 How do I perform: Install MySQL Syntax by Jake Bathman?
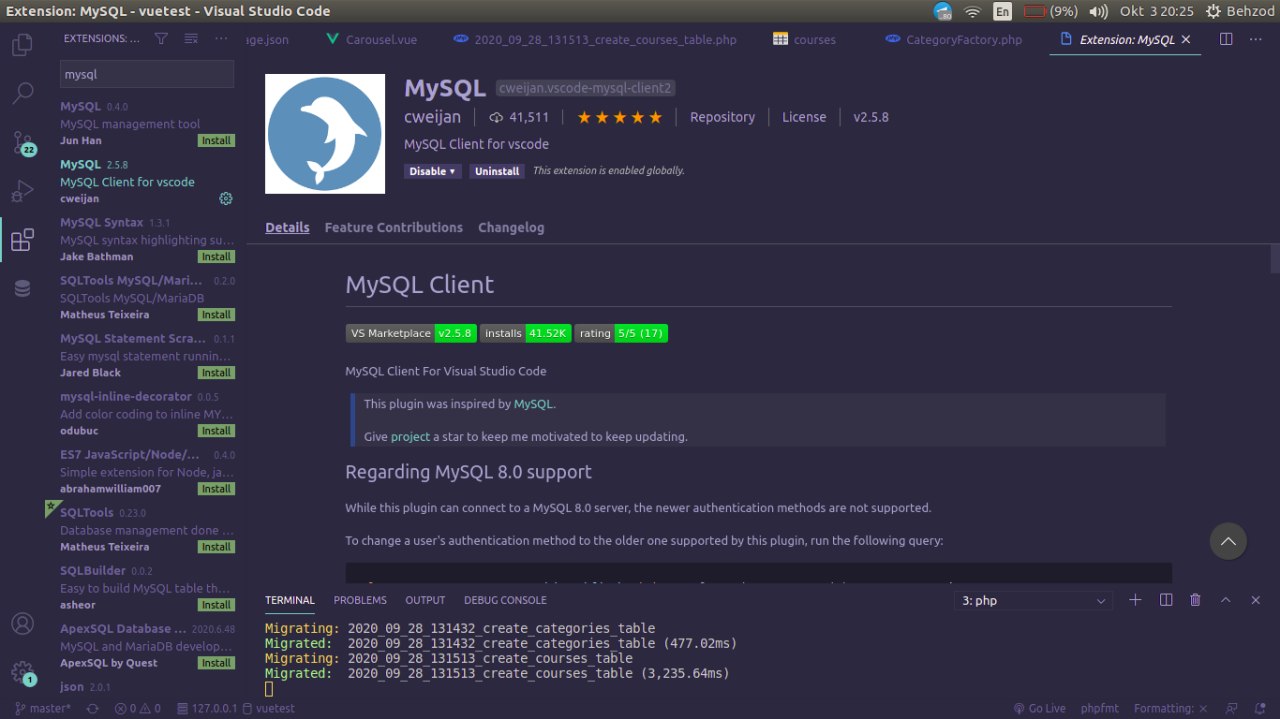(216, 257)
